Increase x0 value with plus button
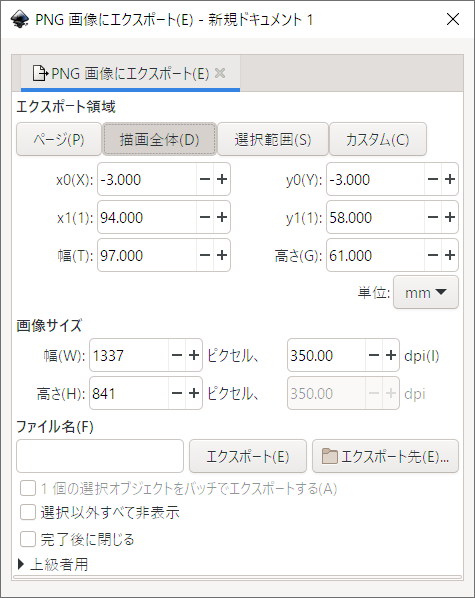475x598 pixels. point(222,179)
